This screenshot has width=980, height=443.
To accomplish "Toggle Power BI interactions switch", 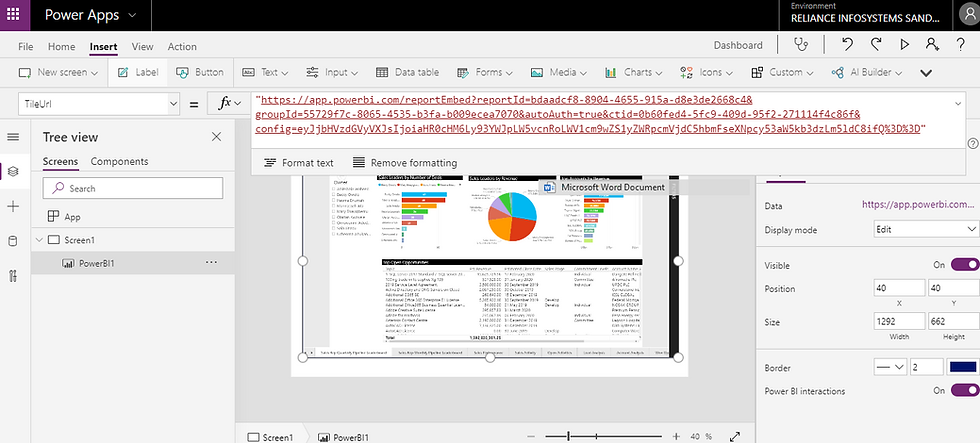I will click(x=964, y=391).
